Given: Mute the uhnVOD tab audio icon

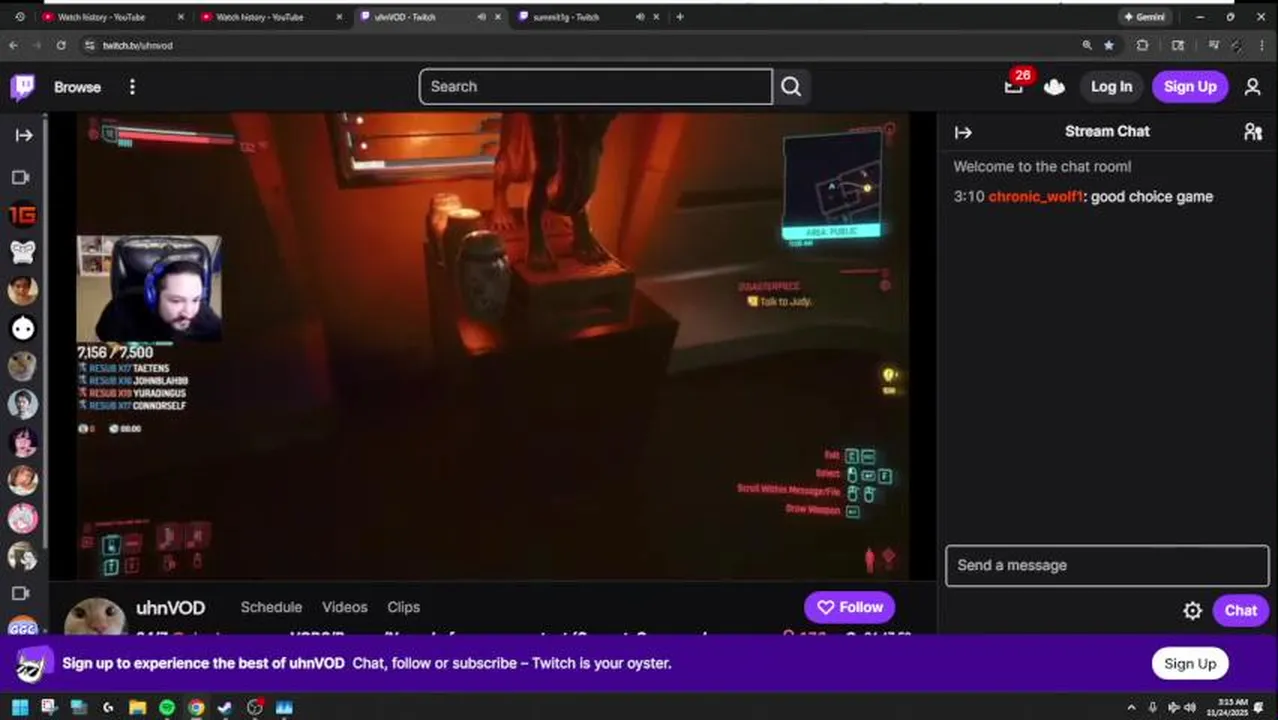Looking at the screenshot, I should 481,17.
